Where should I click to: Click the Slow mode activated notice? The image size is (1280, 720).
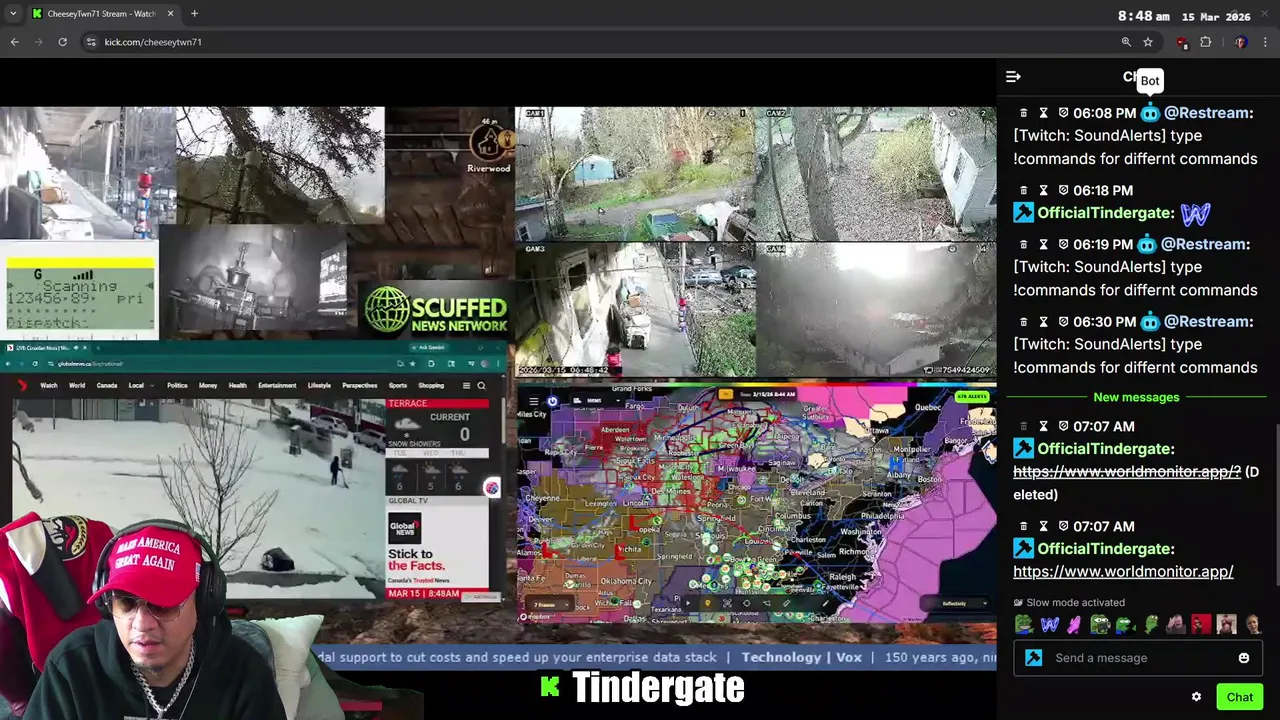point(1069,603)
